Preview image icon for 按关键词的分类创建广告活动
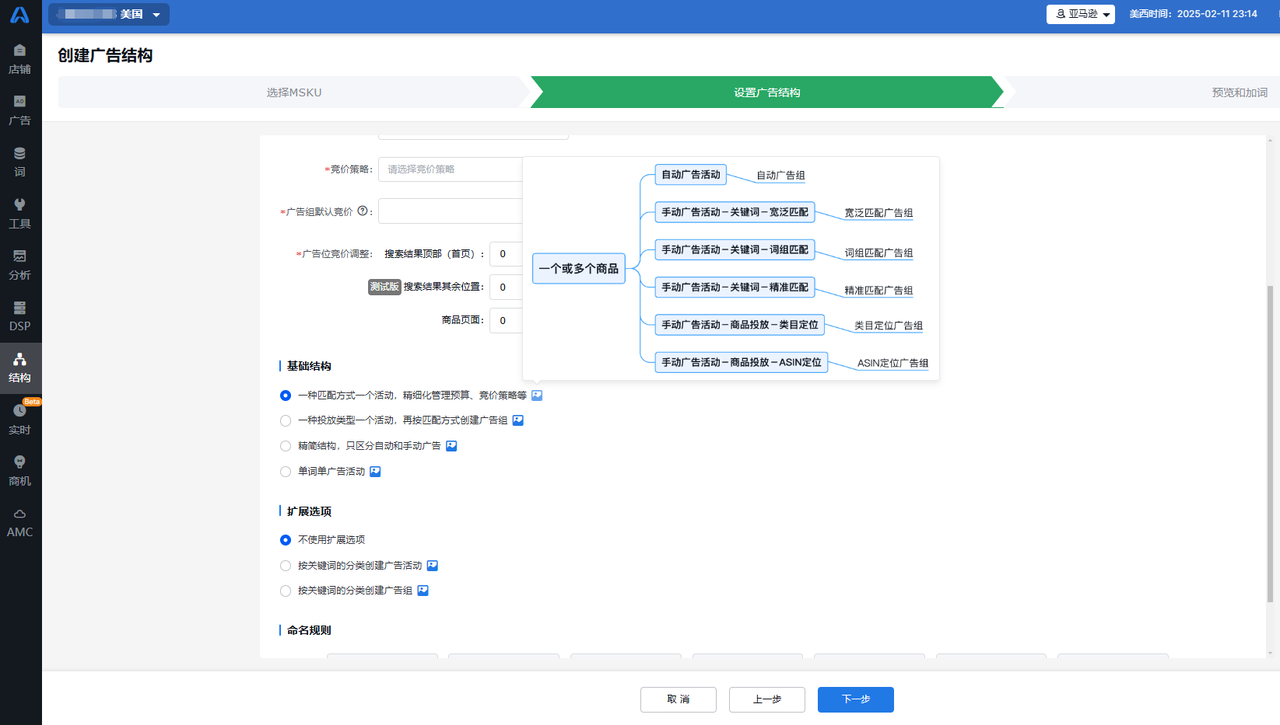The image size is (1280, 725). coord(432,565)
